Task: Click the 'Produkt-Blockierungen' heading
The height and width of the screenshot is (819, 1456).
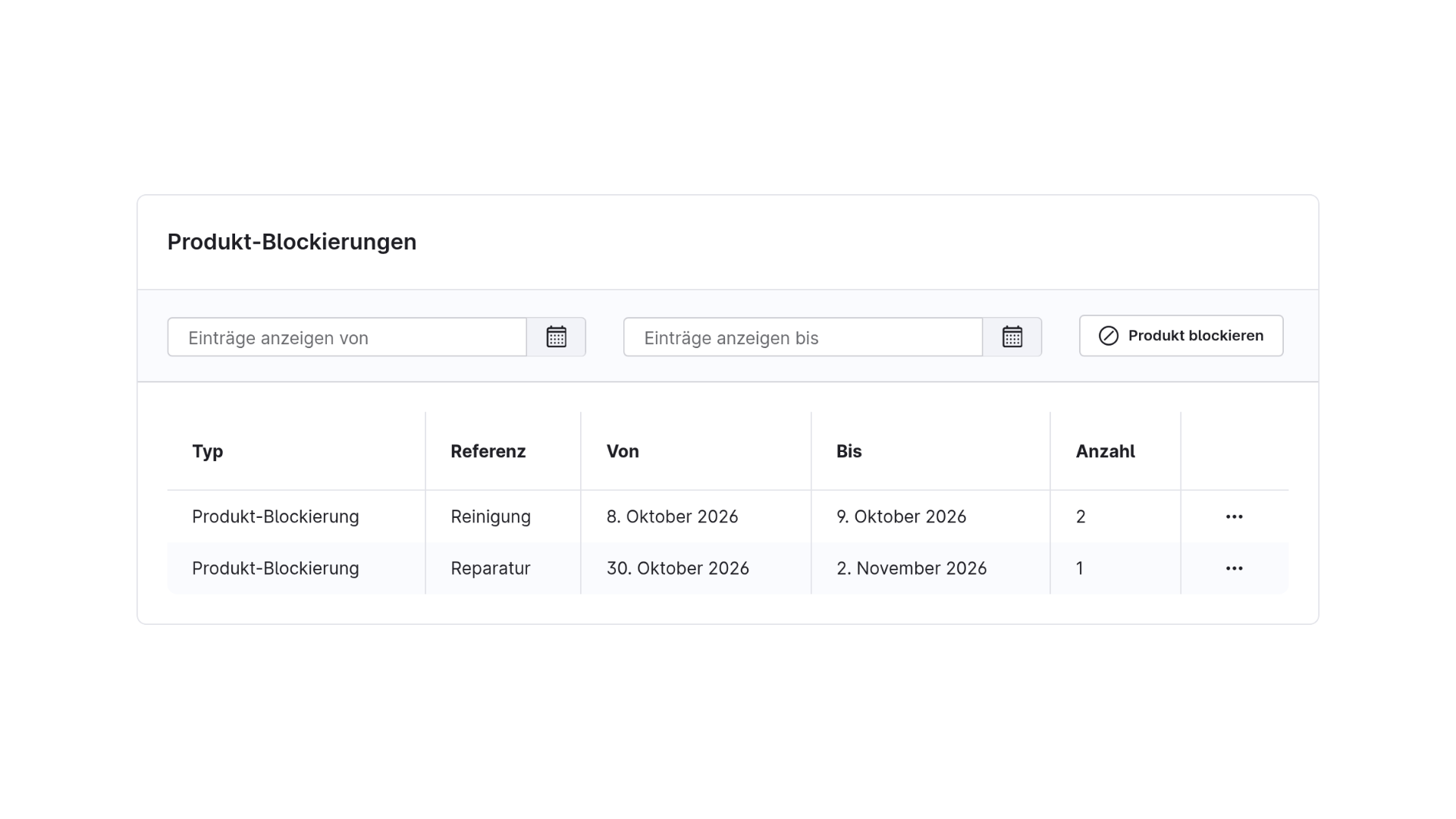Action: tap(292, 242)
